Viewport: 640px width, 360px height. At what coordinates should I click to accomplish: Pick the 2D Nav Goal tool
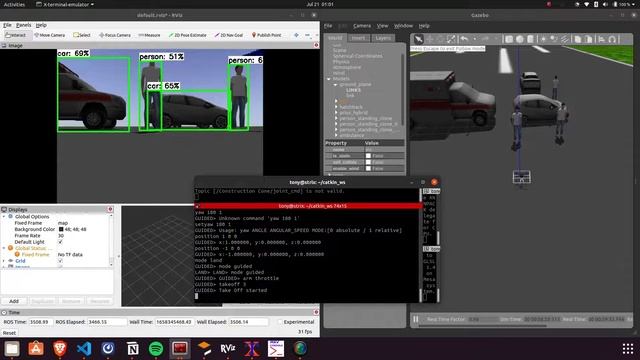(x=229, y=35)
